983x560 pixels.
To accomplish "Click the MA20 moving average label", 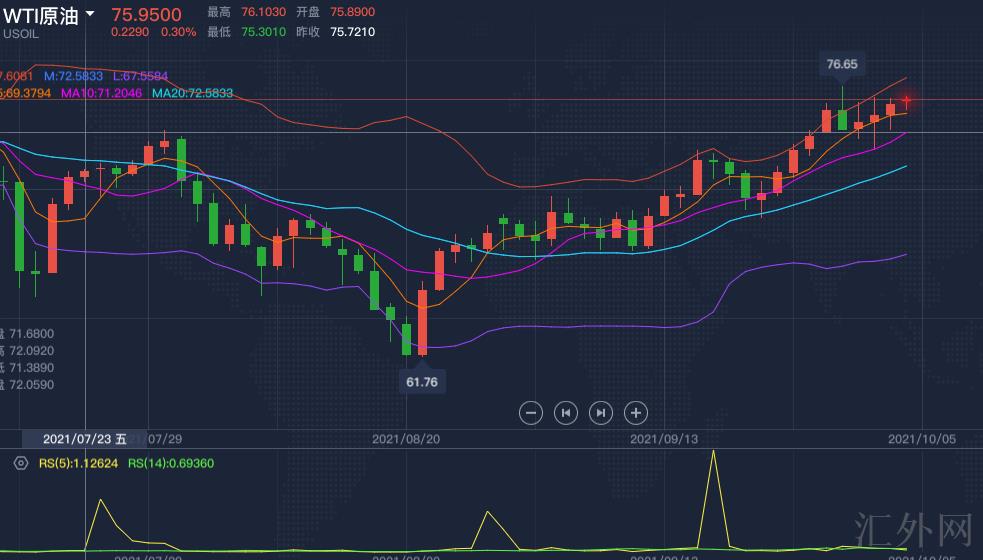I will click(x=192, y=93).
